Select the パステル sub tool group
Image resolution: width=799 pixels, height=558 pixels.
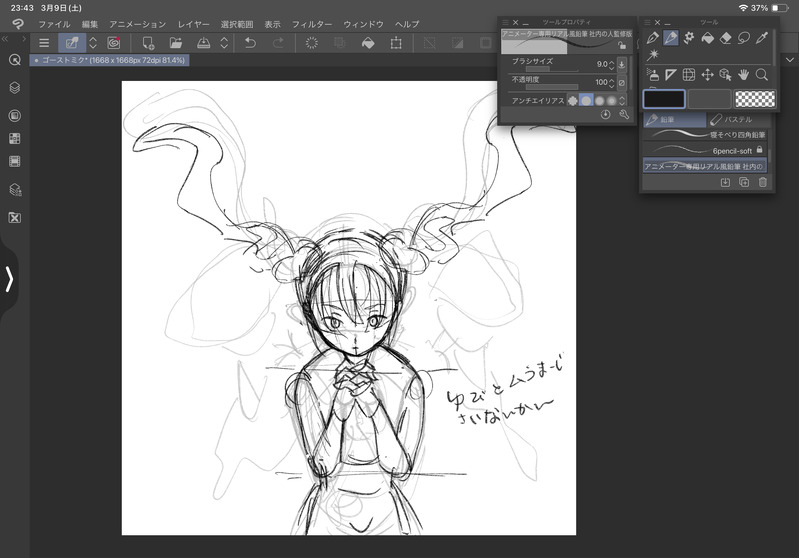click(x=737, y=120)
